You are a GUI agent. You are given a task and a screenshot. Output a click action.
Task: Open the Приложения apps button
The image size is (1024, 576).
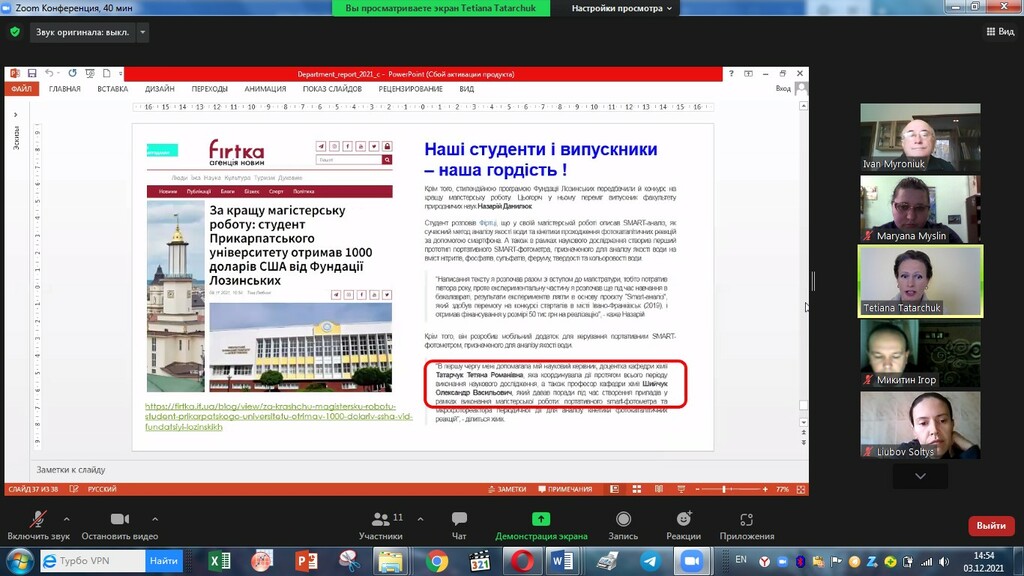pyautogui.click(x=746, y=526)
